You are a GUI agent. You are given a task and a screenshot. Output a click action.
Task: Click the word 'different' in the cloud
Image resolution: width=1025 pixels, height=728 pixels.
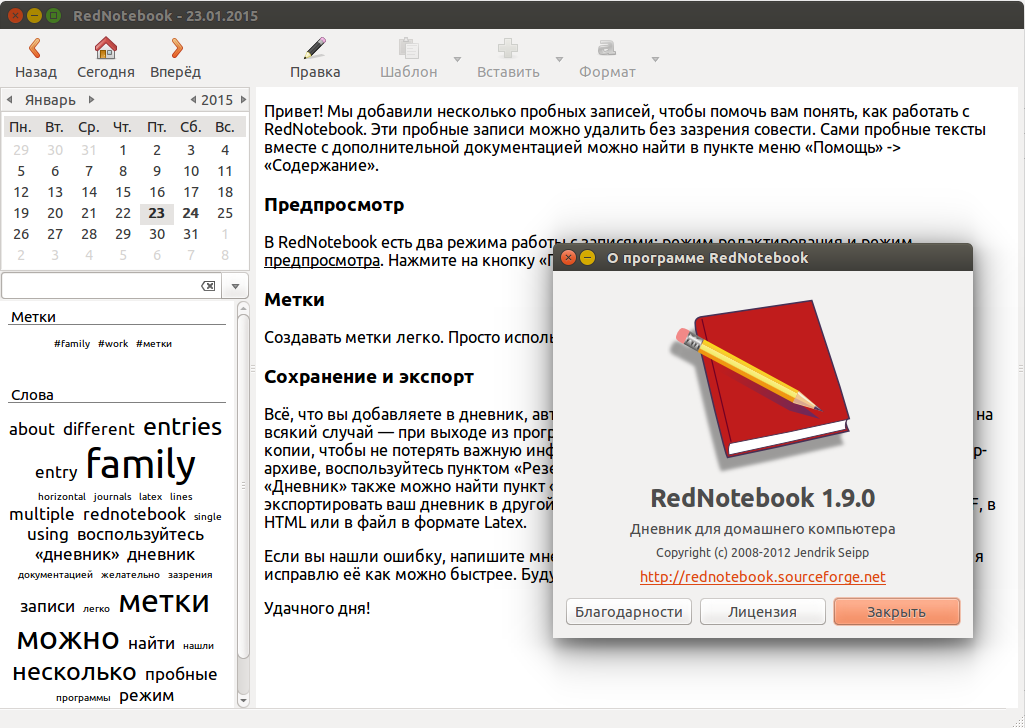point(99,429)
